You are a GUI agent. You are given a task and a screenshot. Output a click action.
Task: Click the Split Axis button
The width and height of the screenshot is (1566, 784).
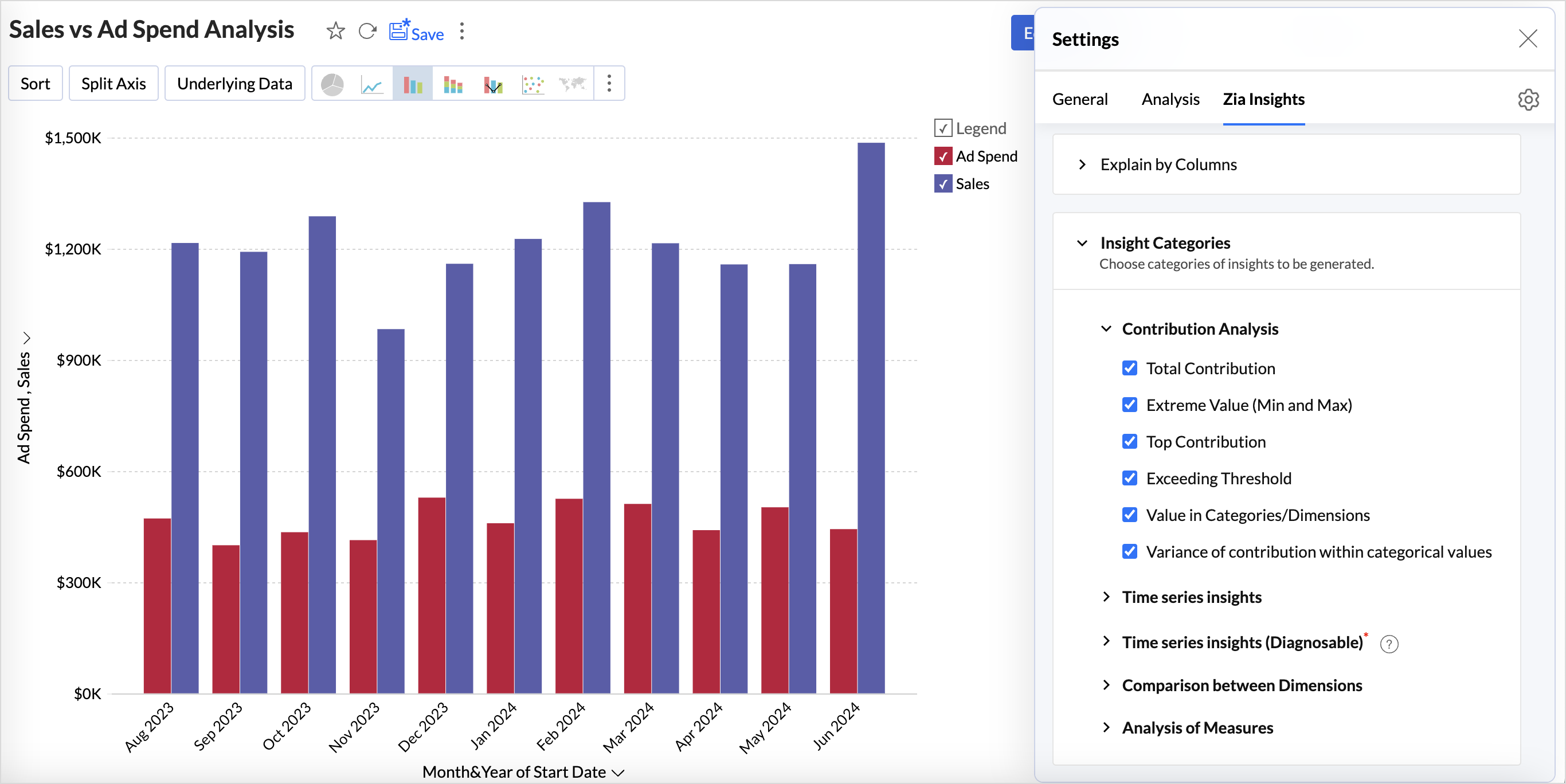113,84
